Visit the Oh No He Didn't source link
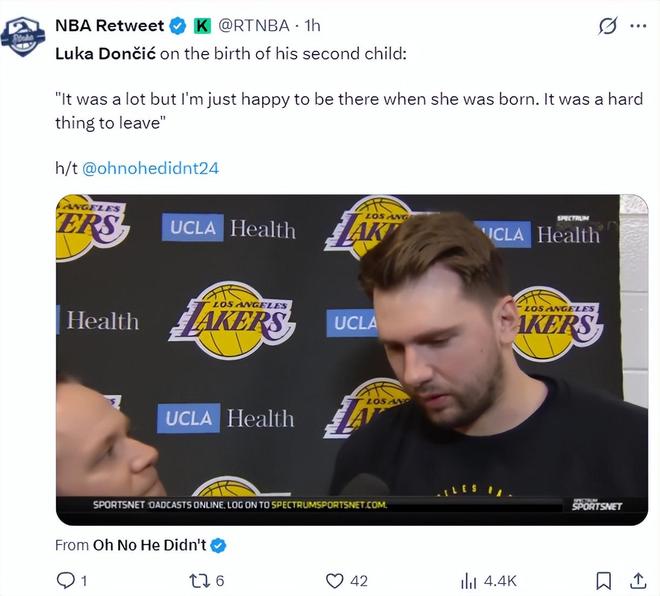 pyautogui.click(x=148, y=545)
